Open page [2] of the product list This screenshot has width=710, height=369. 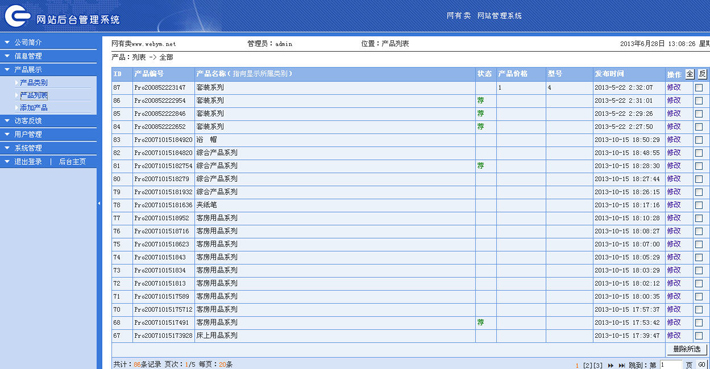[587, 365]
